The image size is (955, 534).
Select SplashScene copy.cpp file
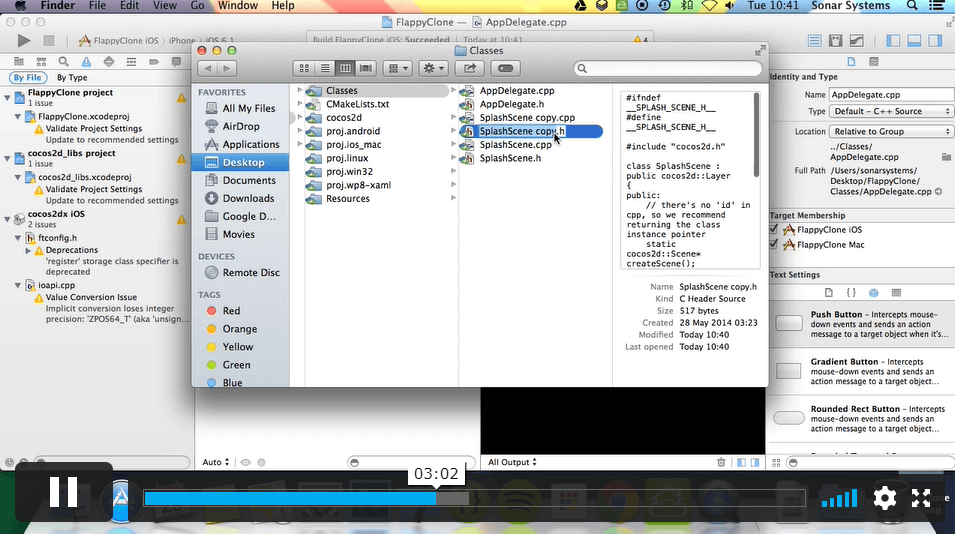coord(527,118)
